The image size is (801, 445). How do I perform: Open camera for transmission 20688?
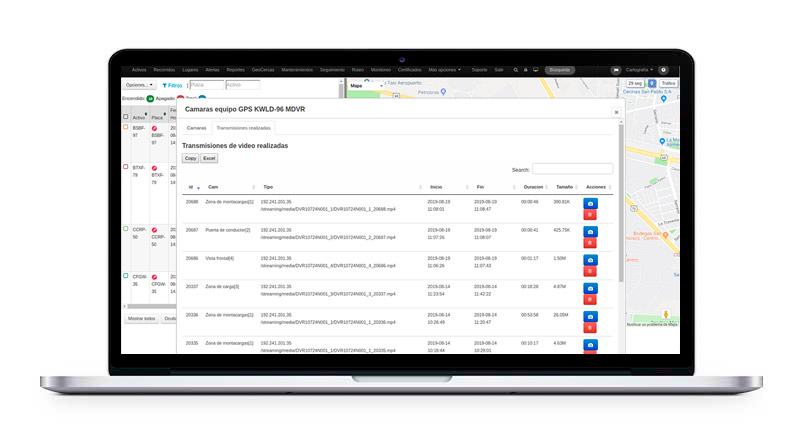[590, 203]
